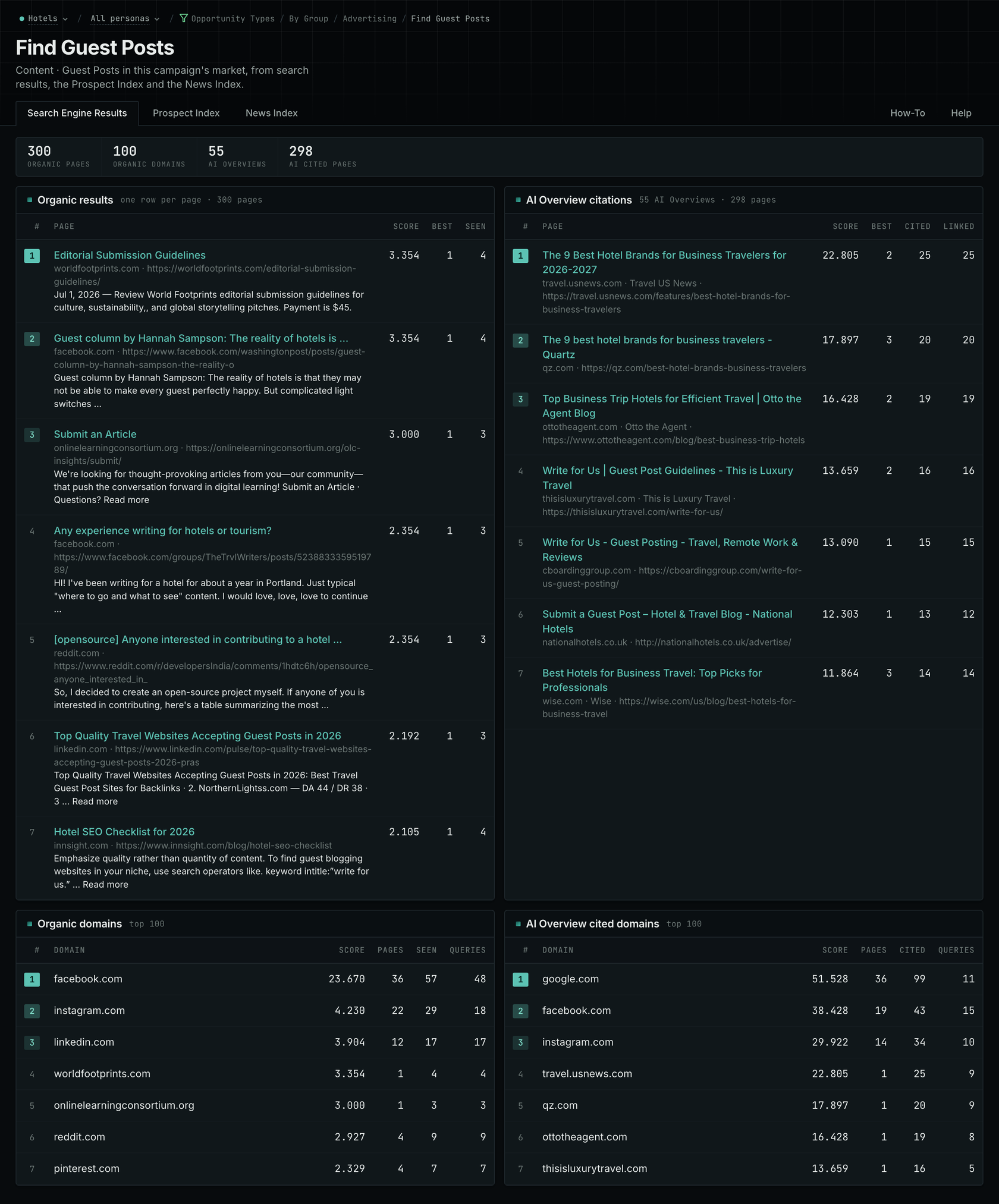Open the Hotels campaign dropdown
Screen dimensions: 999x1204
[x=44, y=18]
